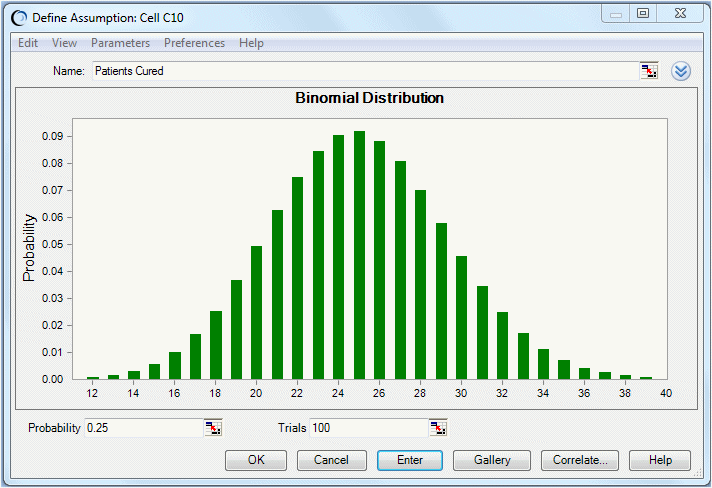Click the x-axis label 12
The height and width of the screenshot is (488, 712).
coord(92,393)
